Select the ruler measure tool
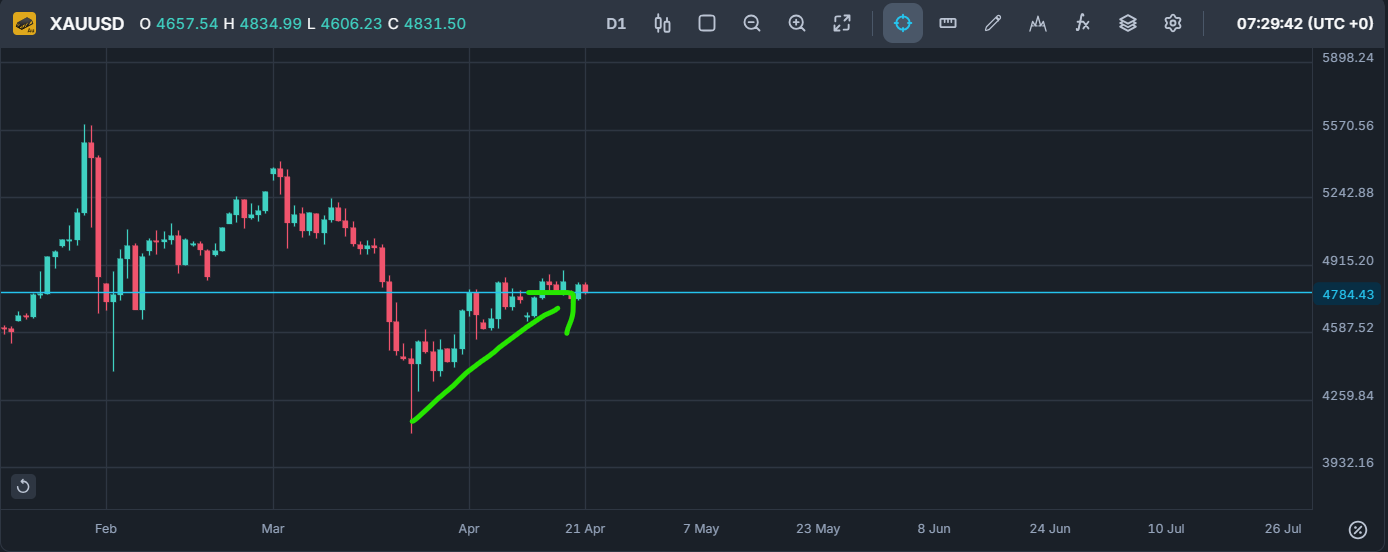The height and width of the screenshot is (552, 1388). (948, 23)
